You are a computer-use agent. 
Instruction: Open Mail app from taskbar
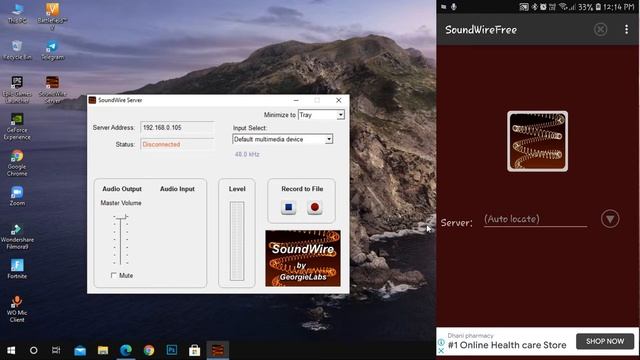pos(80,350)
